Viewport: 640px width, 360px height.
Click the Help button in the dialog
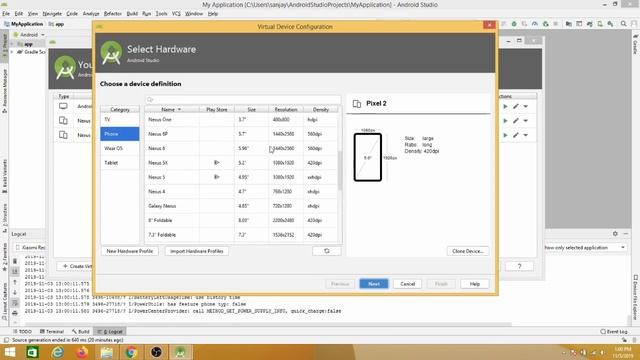point(474,284)
